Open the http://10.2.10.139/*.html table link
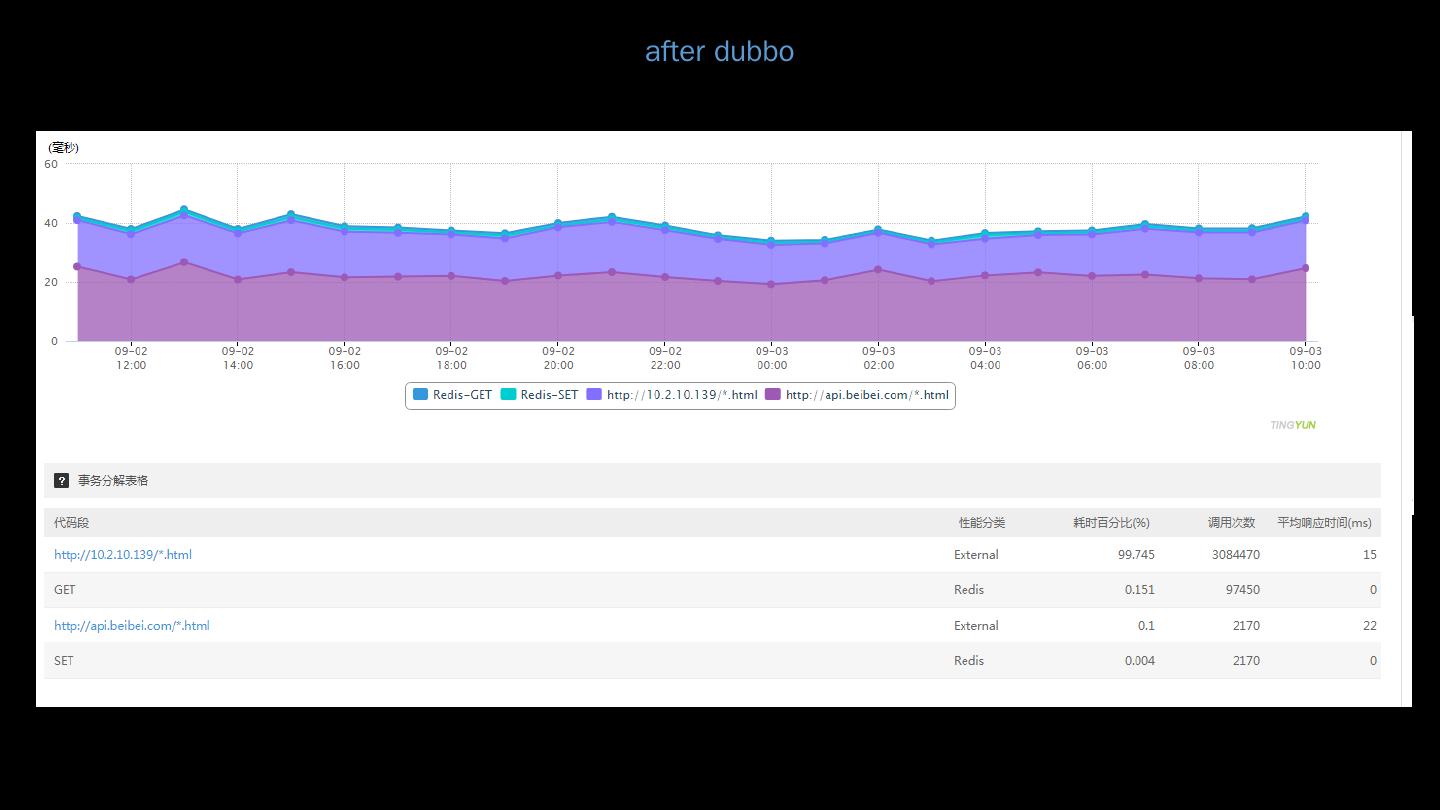The height and width of the screenshot is (810, 1440). point(123,554)
